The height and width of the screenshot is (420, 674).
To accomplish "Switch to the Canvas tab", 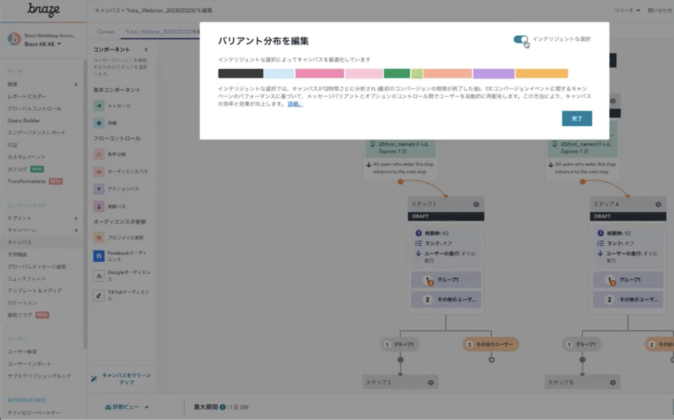I will (x=106, y=32).
